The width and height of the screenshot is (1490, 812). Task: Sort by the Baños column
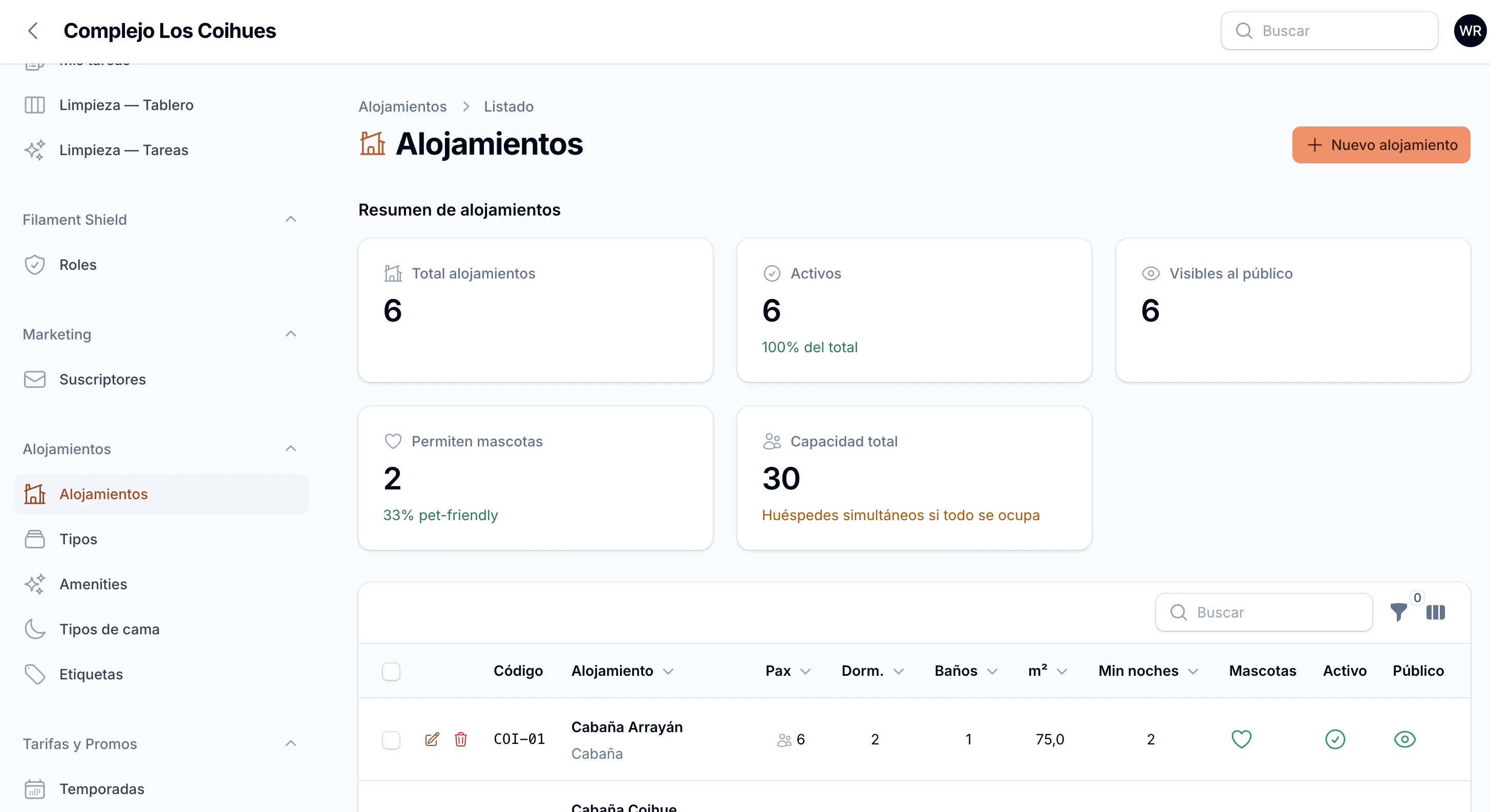point(966,671)
